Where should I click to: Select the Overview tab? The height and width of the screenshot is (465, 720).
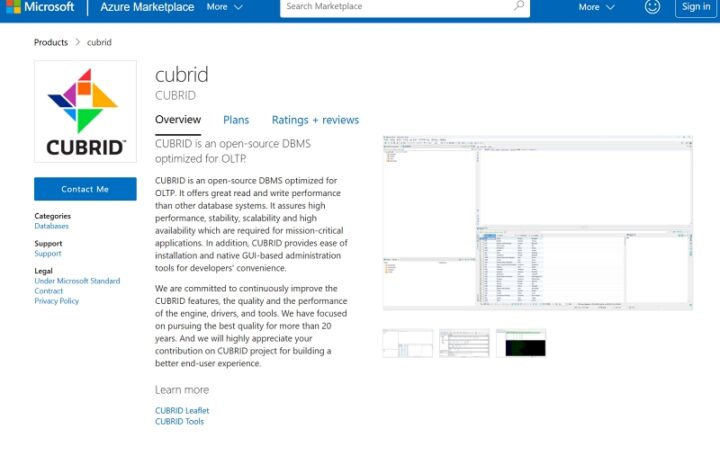[x=178, y=120]
